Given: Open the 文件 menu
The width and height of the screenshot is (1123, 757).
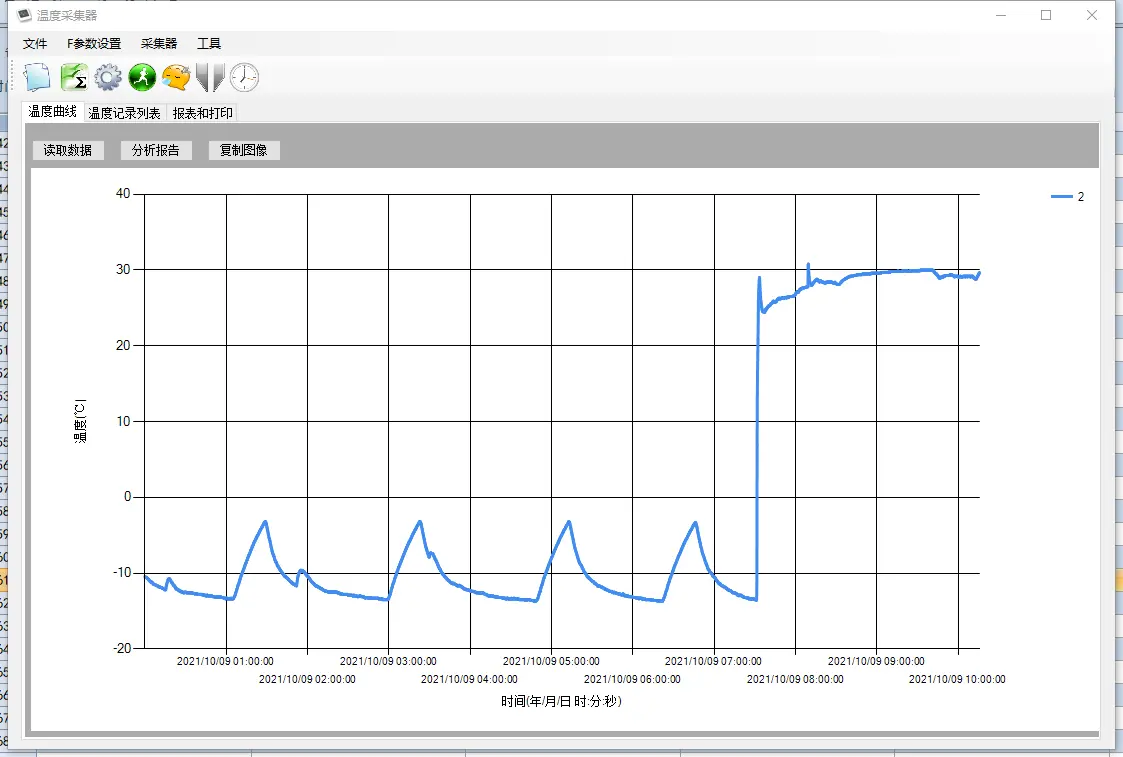Looking at the screenshot, I should coord(35,44).
